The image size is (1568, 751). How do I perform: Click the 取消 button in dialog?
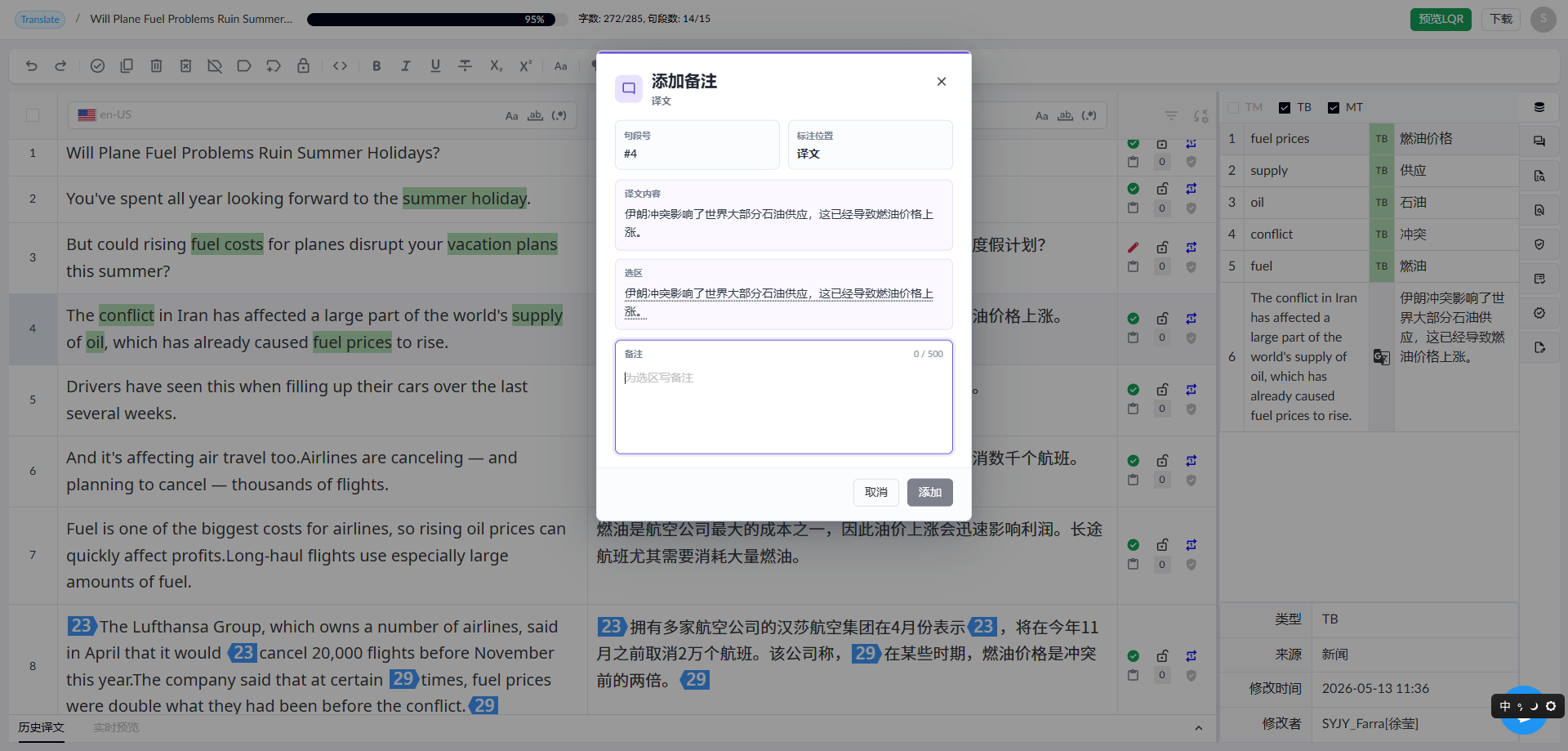[876, 492]
